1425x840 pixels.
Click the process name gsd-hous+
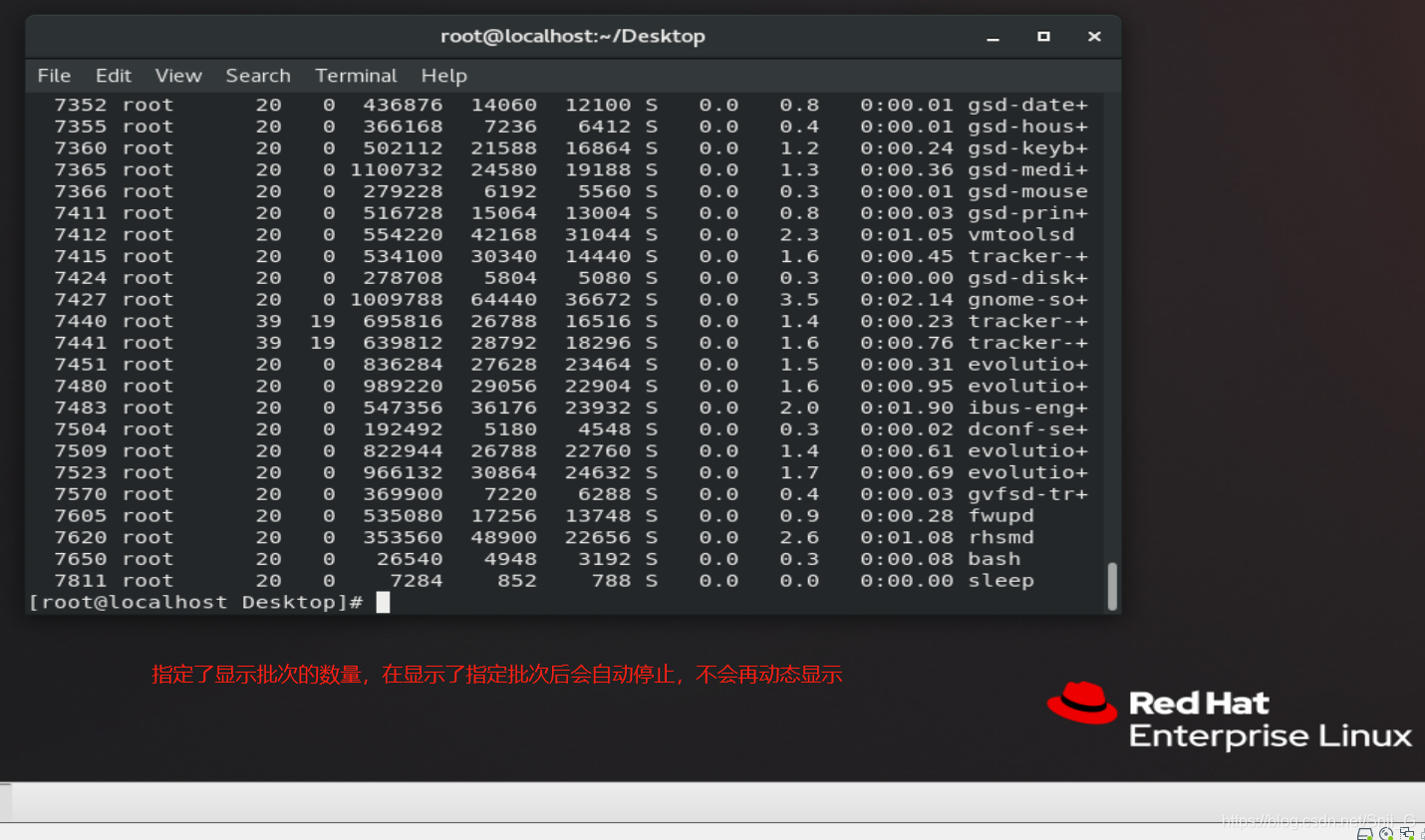tap(1027, 127)
